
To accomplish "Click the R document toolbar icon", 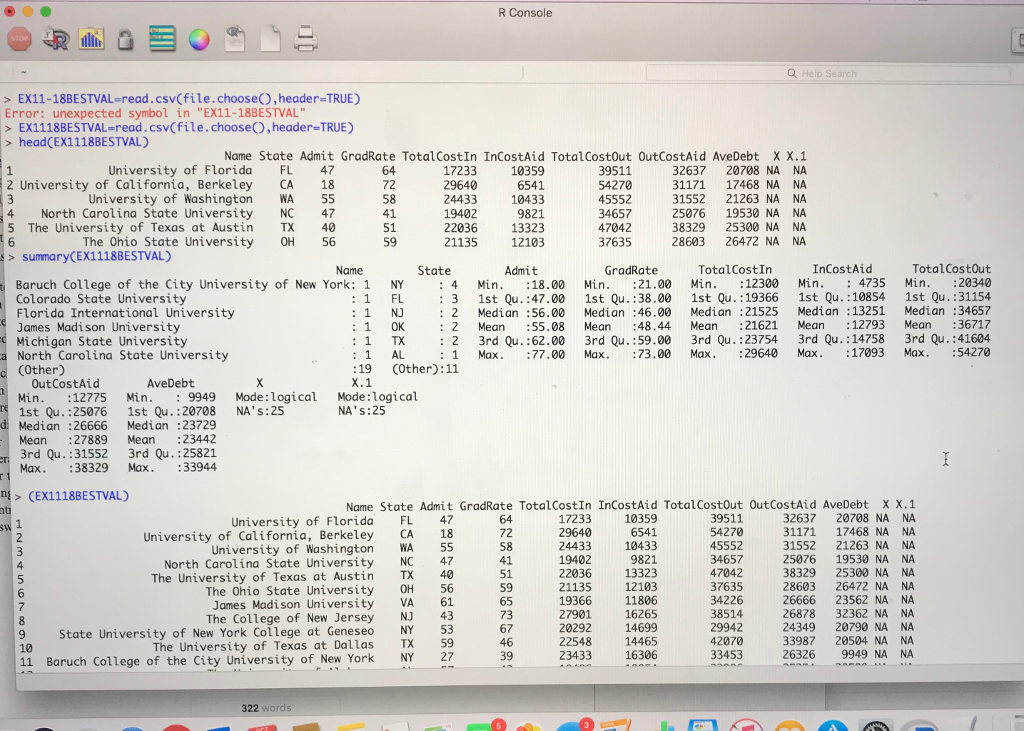I will pos(234,38).
